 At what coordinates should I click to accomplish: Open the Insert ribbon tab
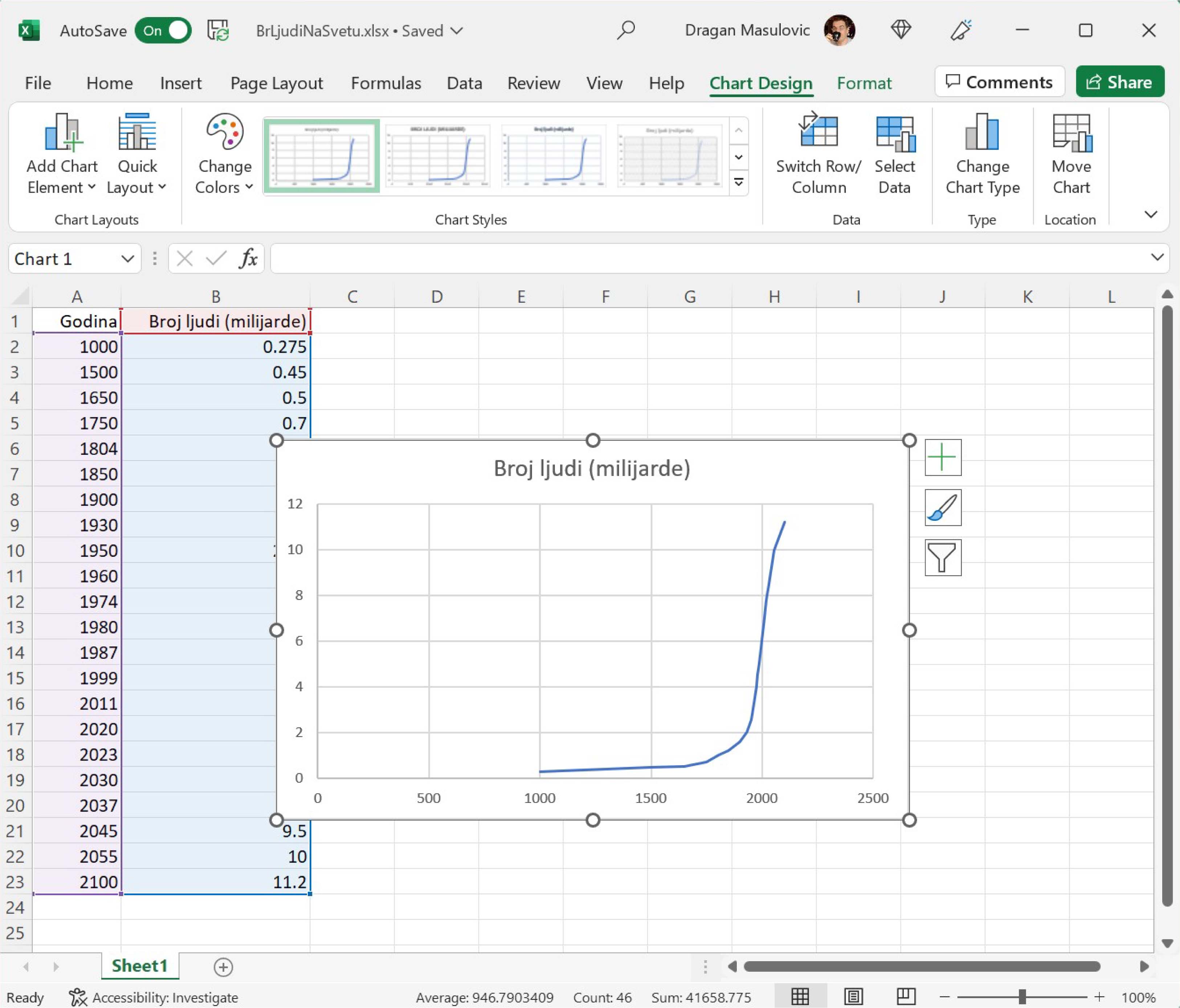coord(180,83)
